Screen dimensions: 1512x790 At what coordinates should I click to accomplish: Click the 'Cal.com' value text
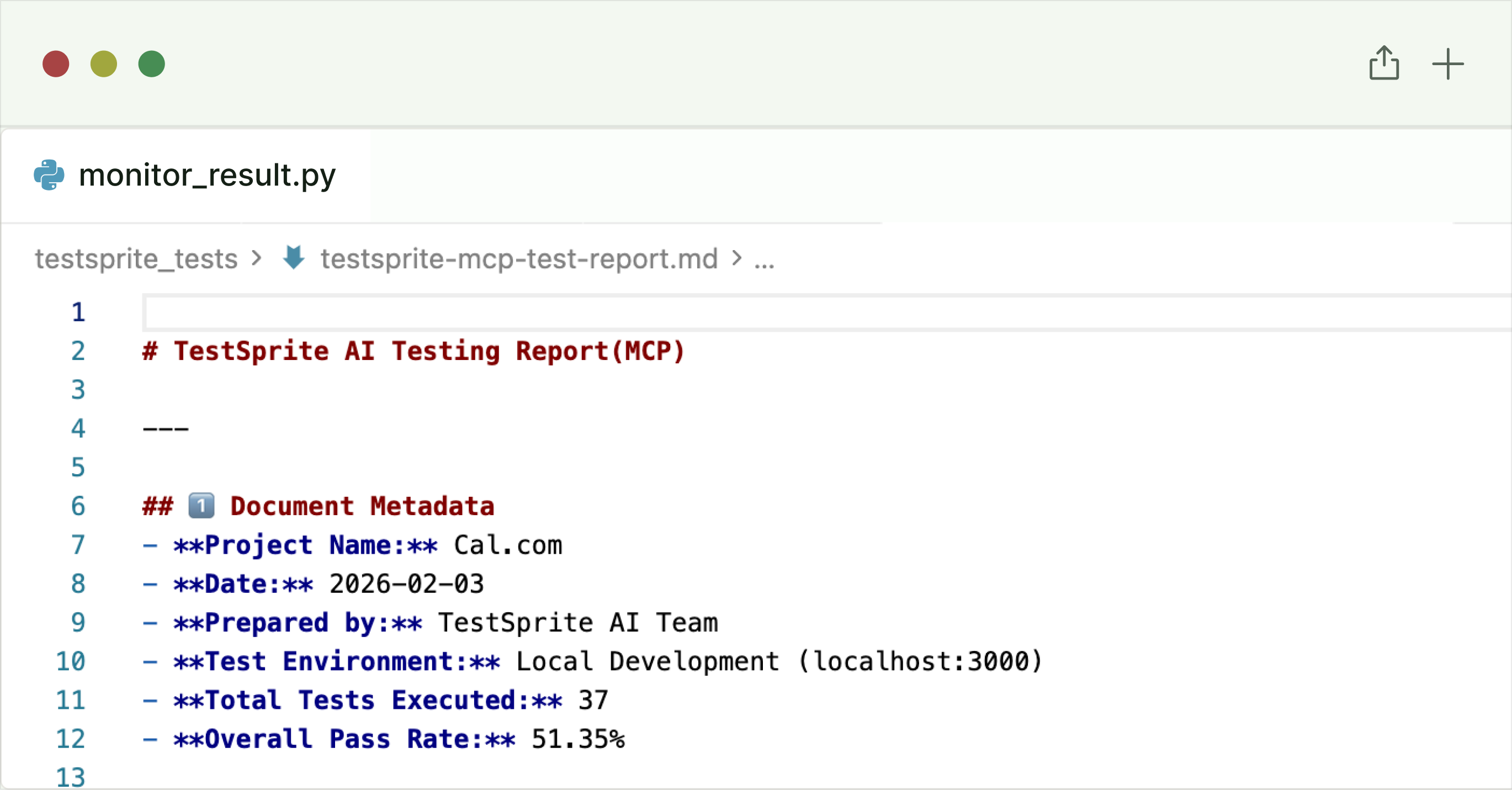coord(508,545)
